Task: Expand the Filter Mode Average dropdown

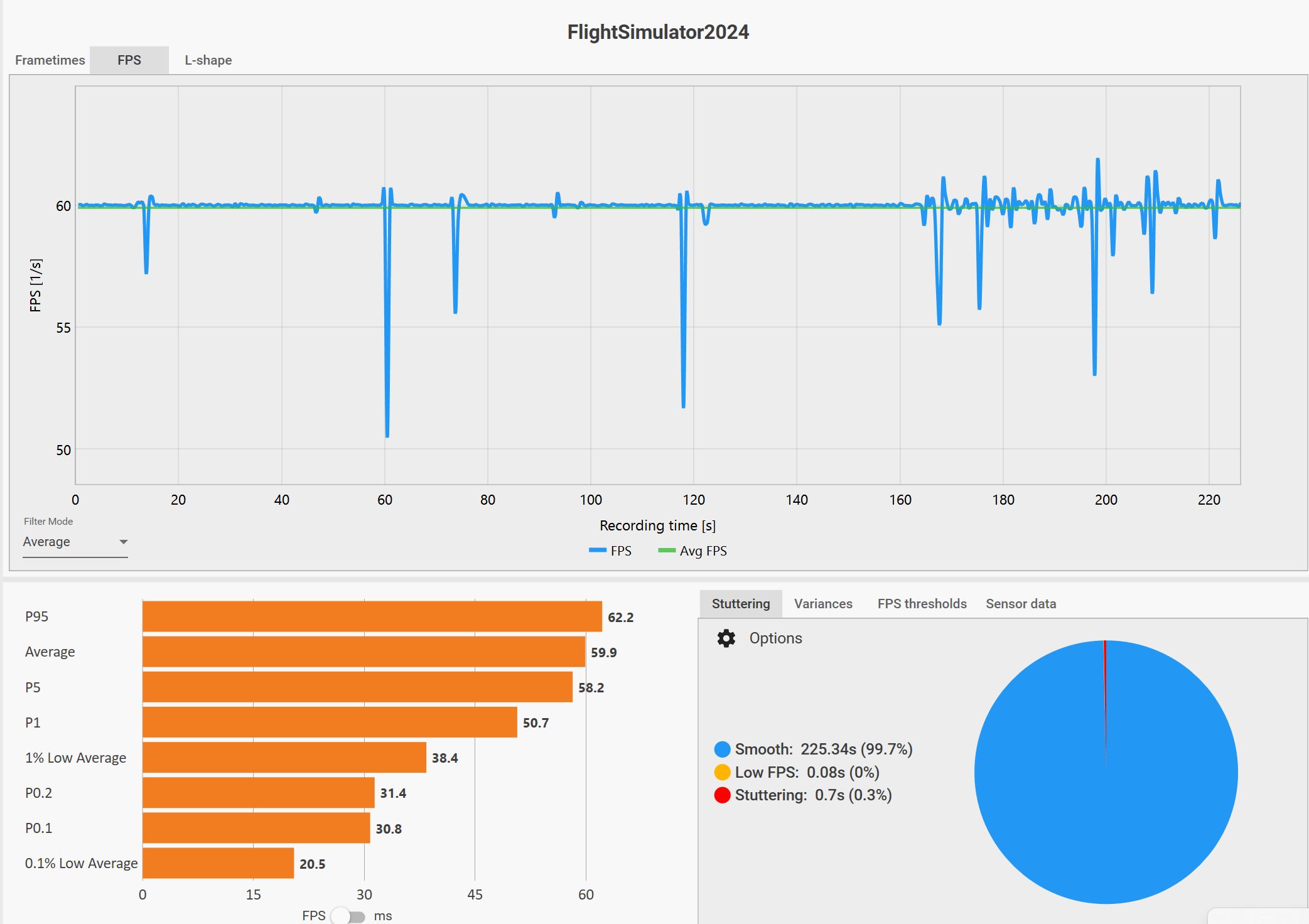Action: [75, 542]
